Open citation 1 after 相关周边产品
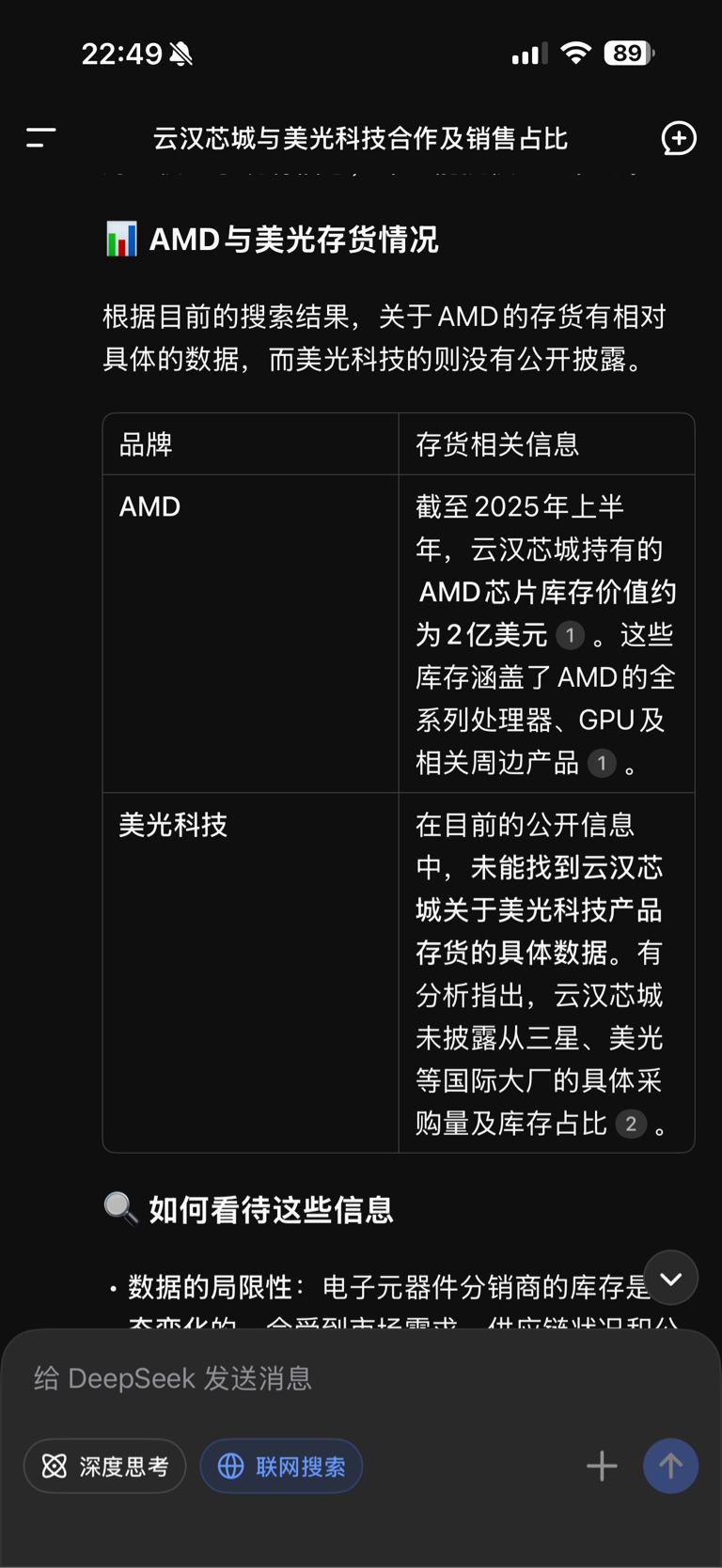 pyautogui.click(x=602, y=763)
